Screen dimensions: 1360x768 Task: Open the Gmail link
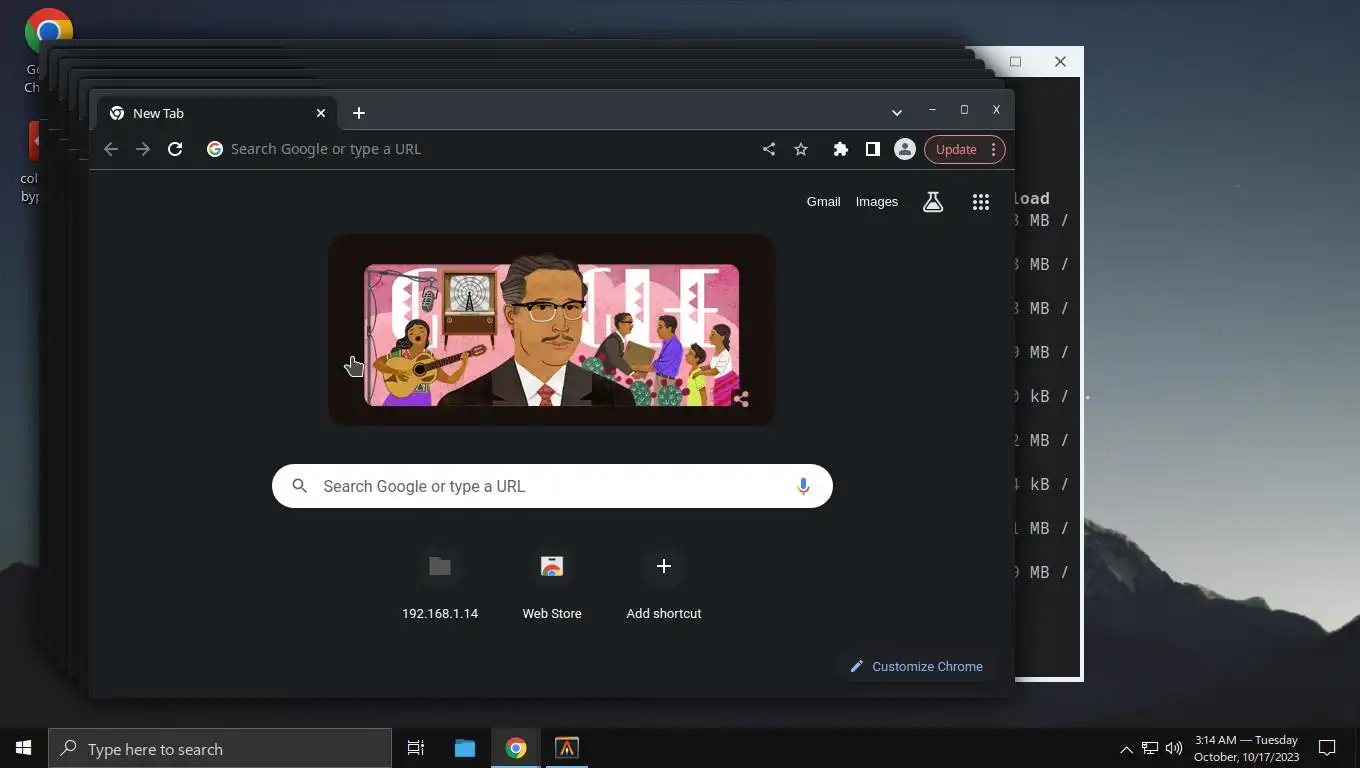click(x=823, y=201)
